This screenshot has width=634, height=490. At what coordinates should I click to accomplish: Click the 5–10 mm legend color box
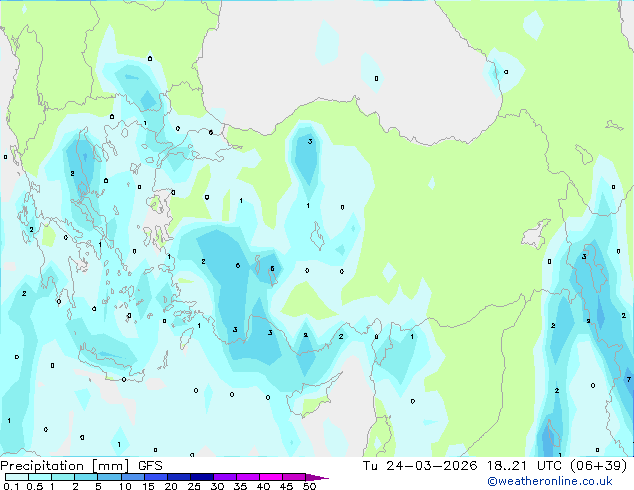(110, 477)
